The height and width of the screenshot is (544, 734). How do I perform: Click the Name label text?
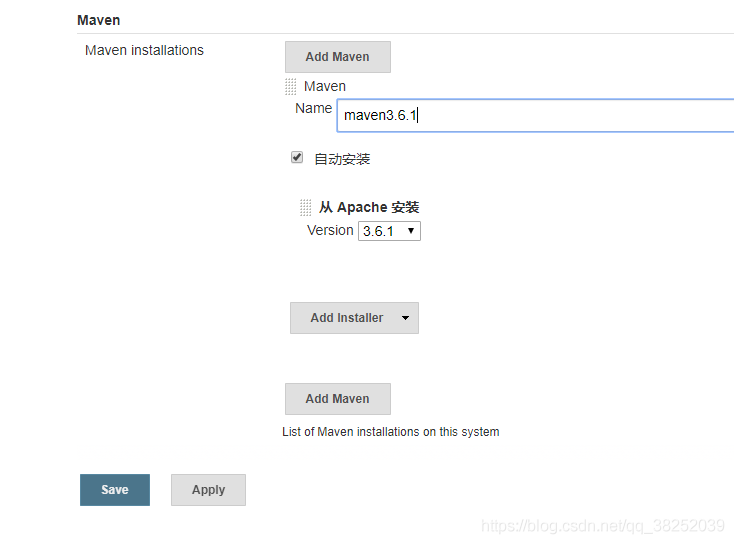313,108
